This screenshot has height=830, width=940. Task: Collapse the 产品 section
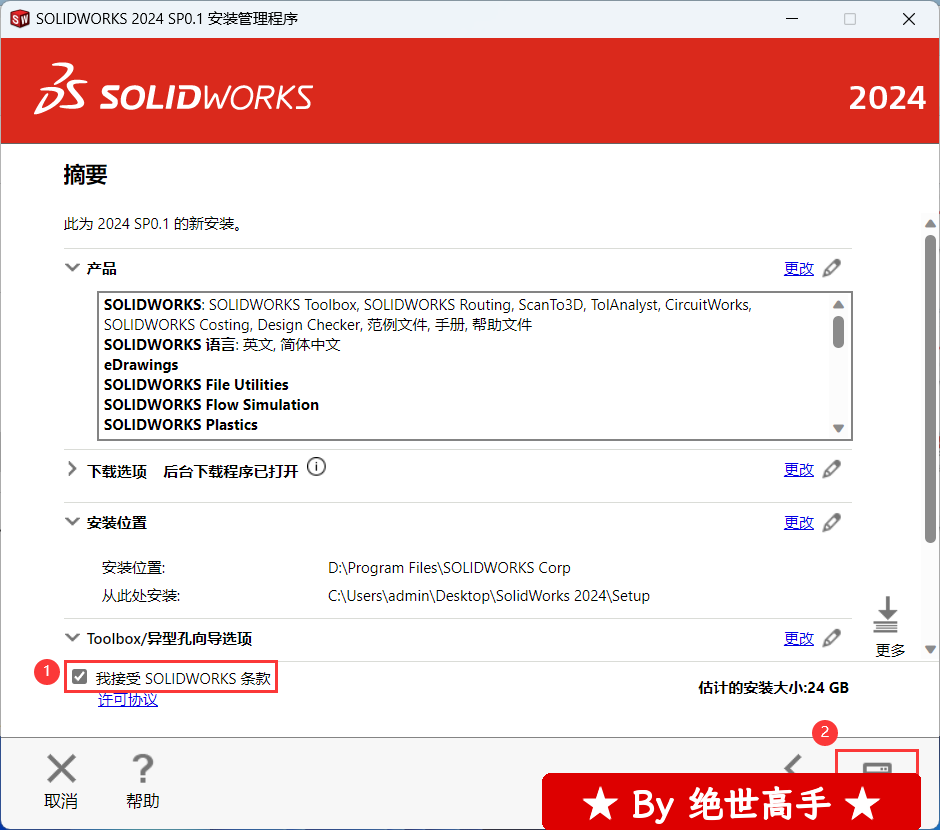click(72, 267)
